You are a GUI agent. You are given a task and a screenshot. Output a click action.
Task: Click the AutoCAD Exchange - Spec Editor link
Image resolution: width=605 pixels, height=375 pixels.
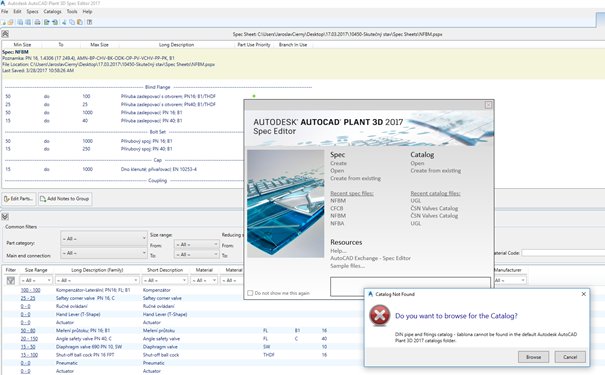(x=370, y=258)
